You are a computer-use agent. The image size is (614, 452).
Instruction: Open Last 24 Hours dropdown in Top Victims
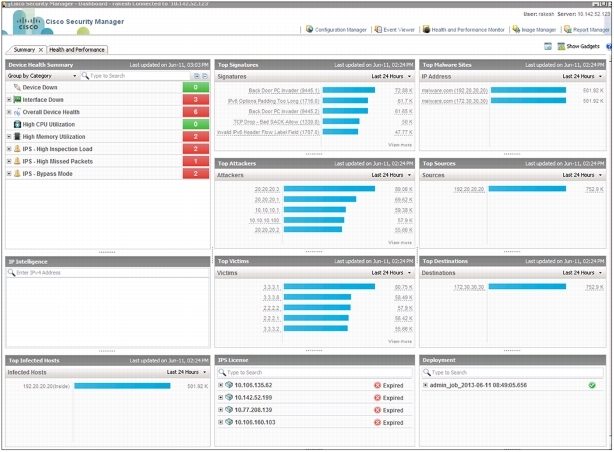click(391, 273)
